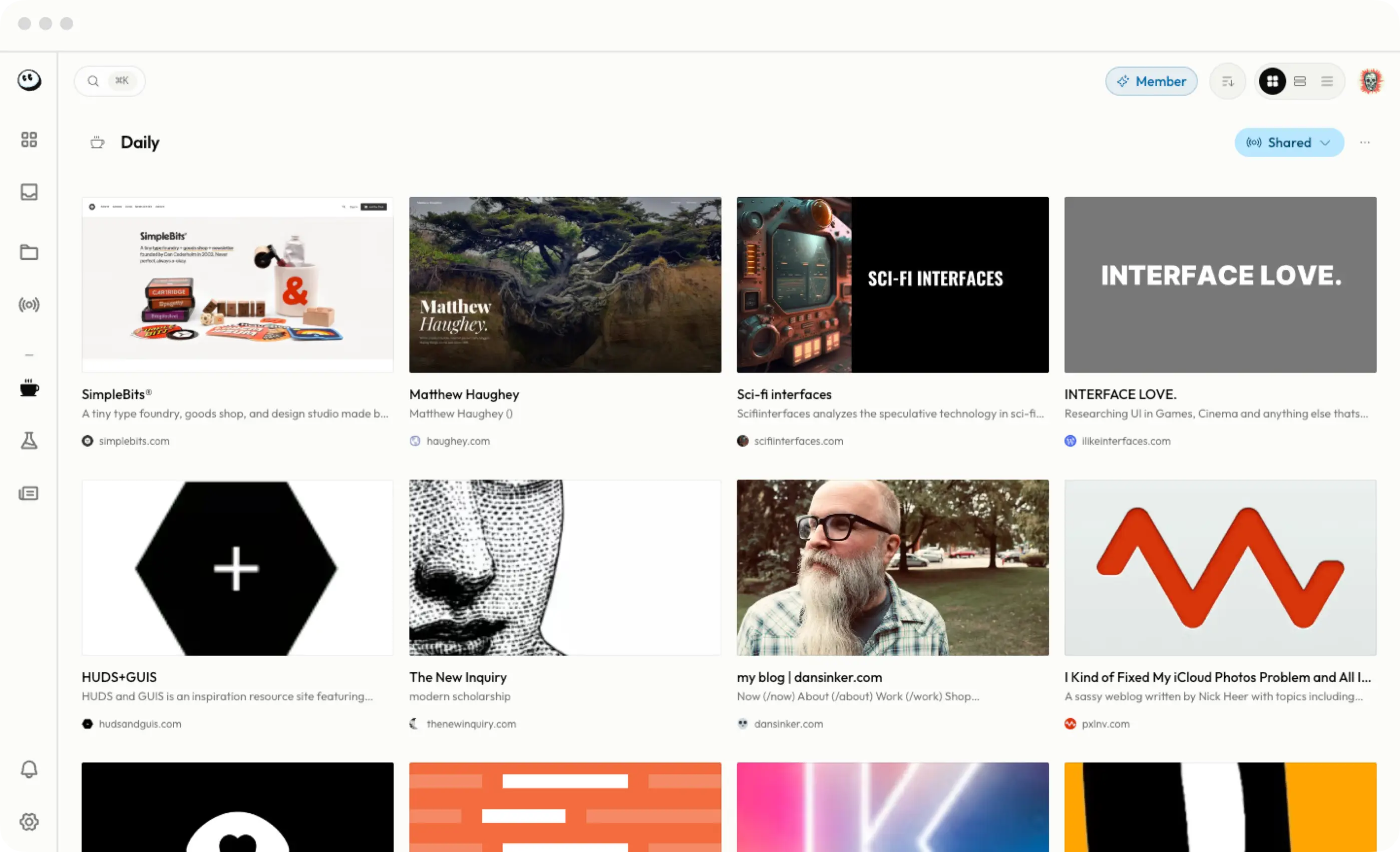
Task: Click the smiley app logo in sidebar
Action: tap(29, 80)
